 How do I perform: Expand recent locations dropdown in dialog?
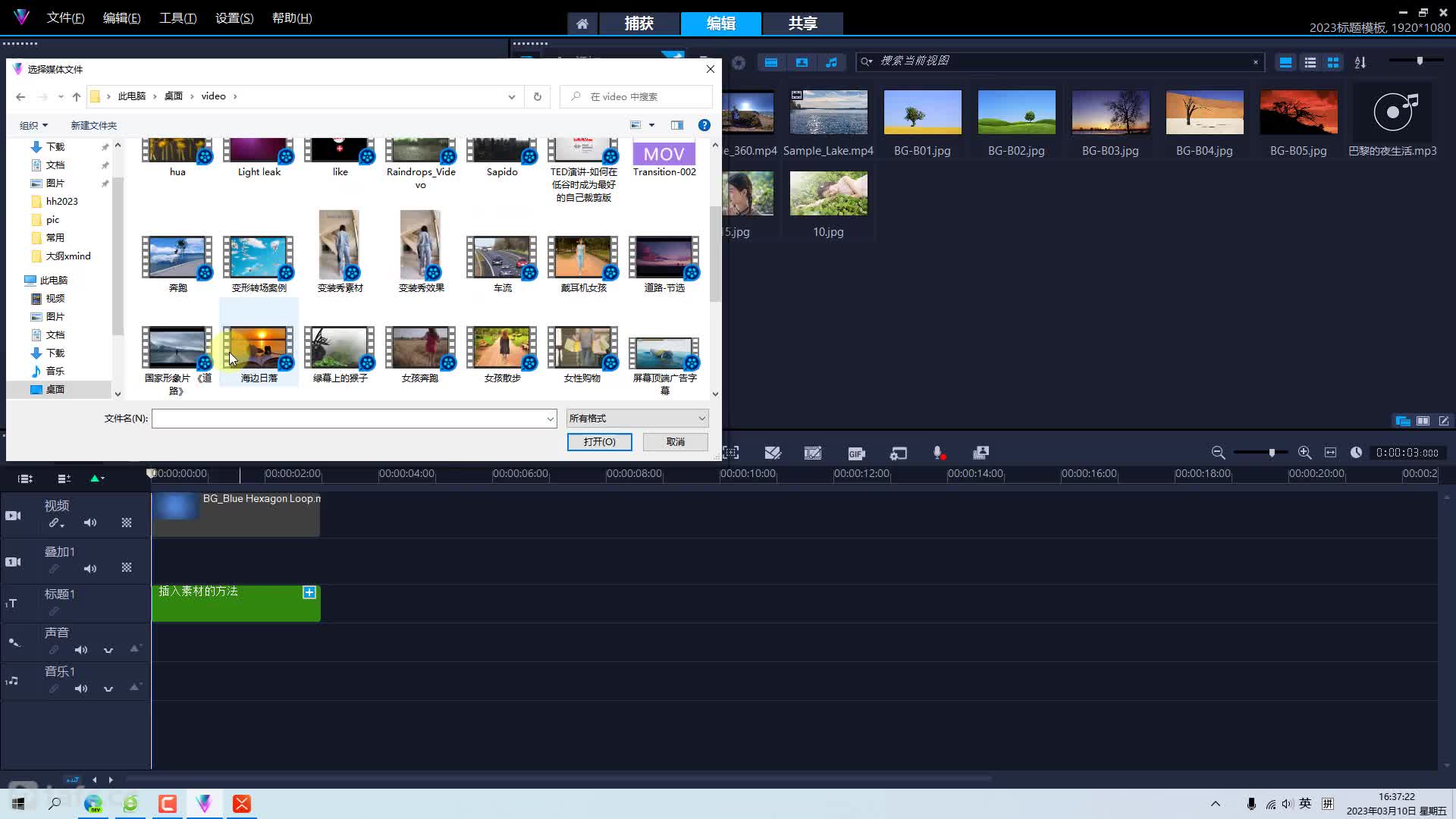point(61,96)
